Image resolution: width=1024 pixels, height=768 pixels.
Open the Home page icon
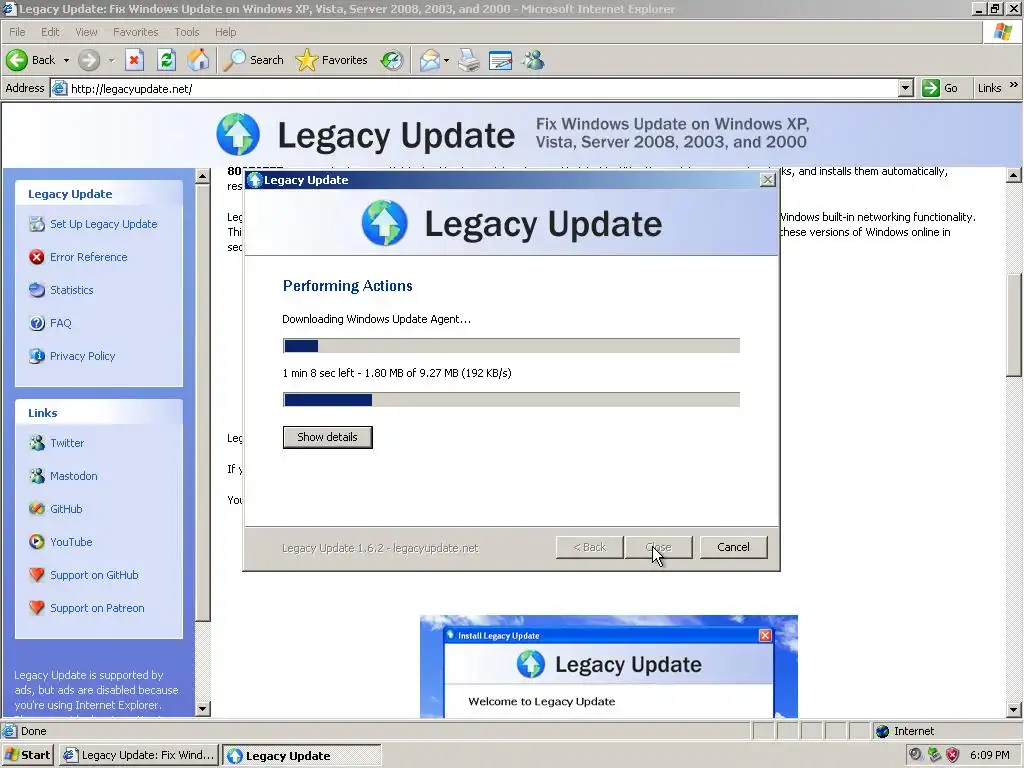pyautogui.click(x=198, y=60)
